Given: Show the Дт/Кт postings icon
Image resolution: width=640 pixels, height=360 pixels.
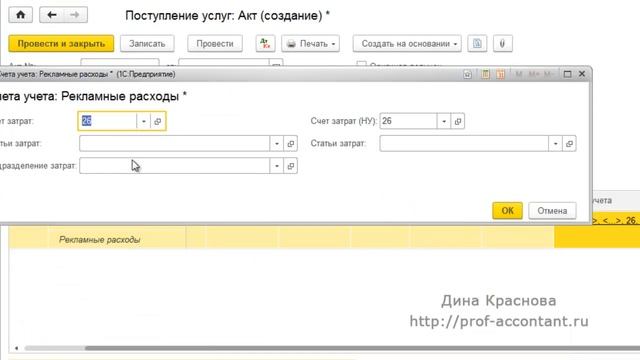Looking at the screenshot, I should point(265,44).
